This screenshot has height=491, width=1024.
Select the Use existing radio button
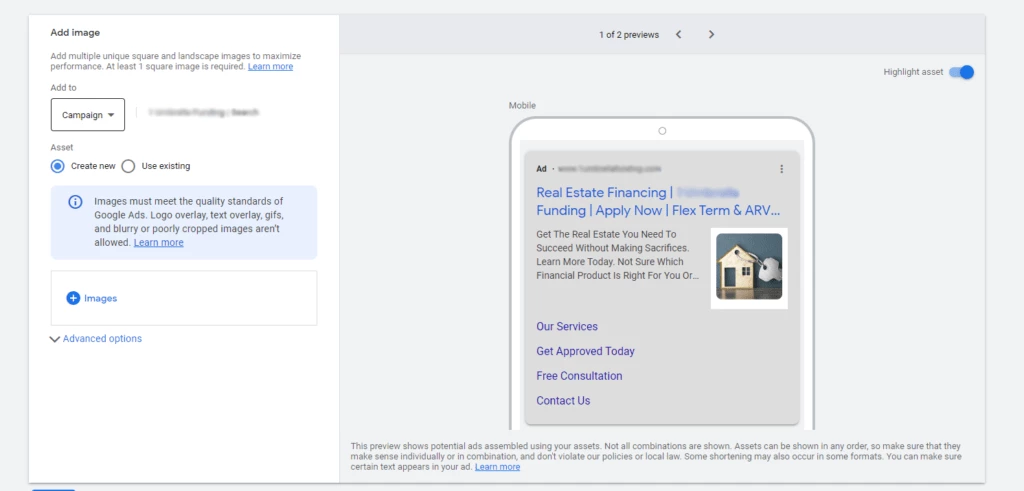point(129,166)
